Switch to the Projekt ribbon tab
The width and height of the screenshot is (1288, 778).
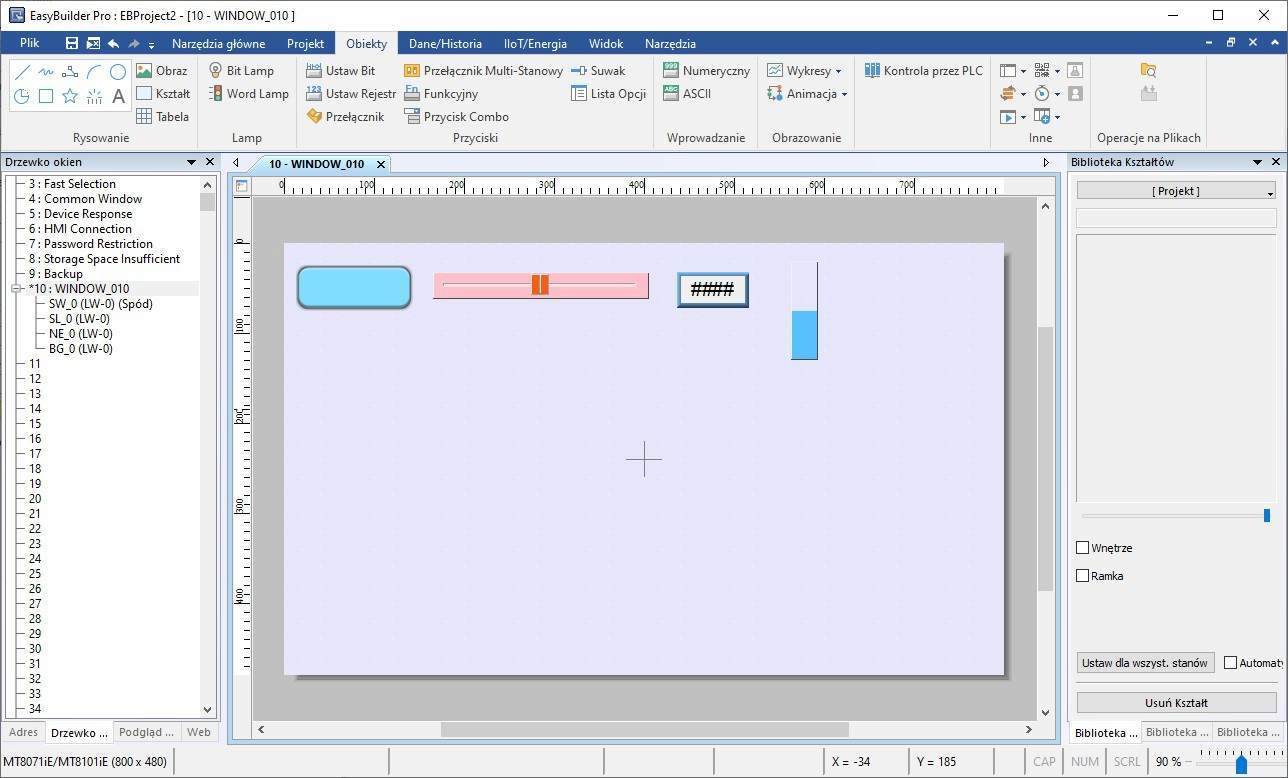(x=305, y=44)
